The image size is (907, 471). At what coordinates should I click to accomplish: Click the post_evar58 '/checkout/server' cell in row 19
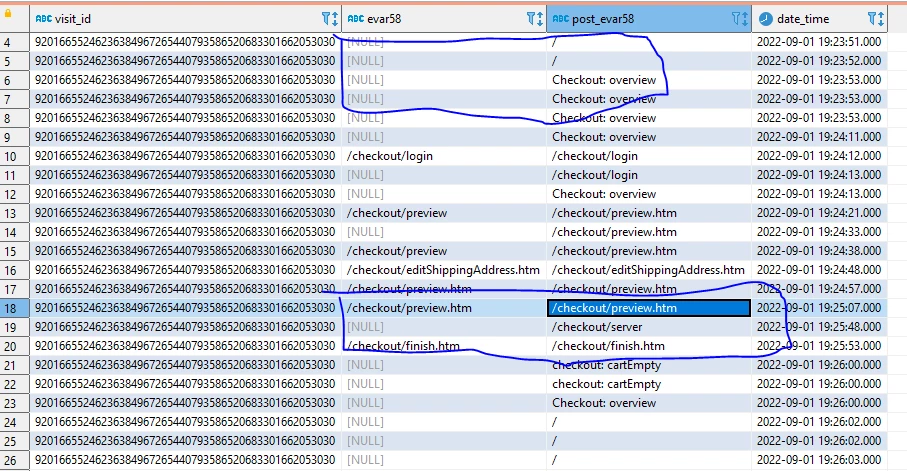649,327
